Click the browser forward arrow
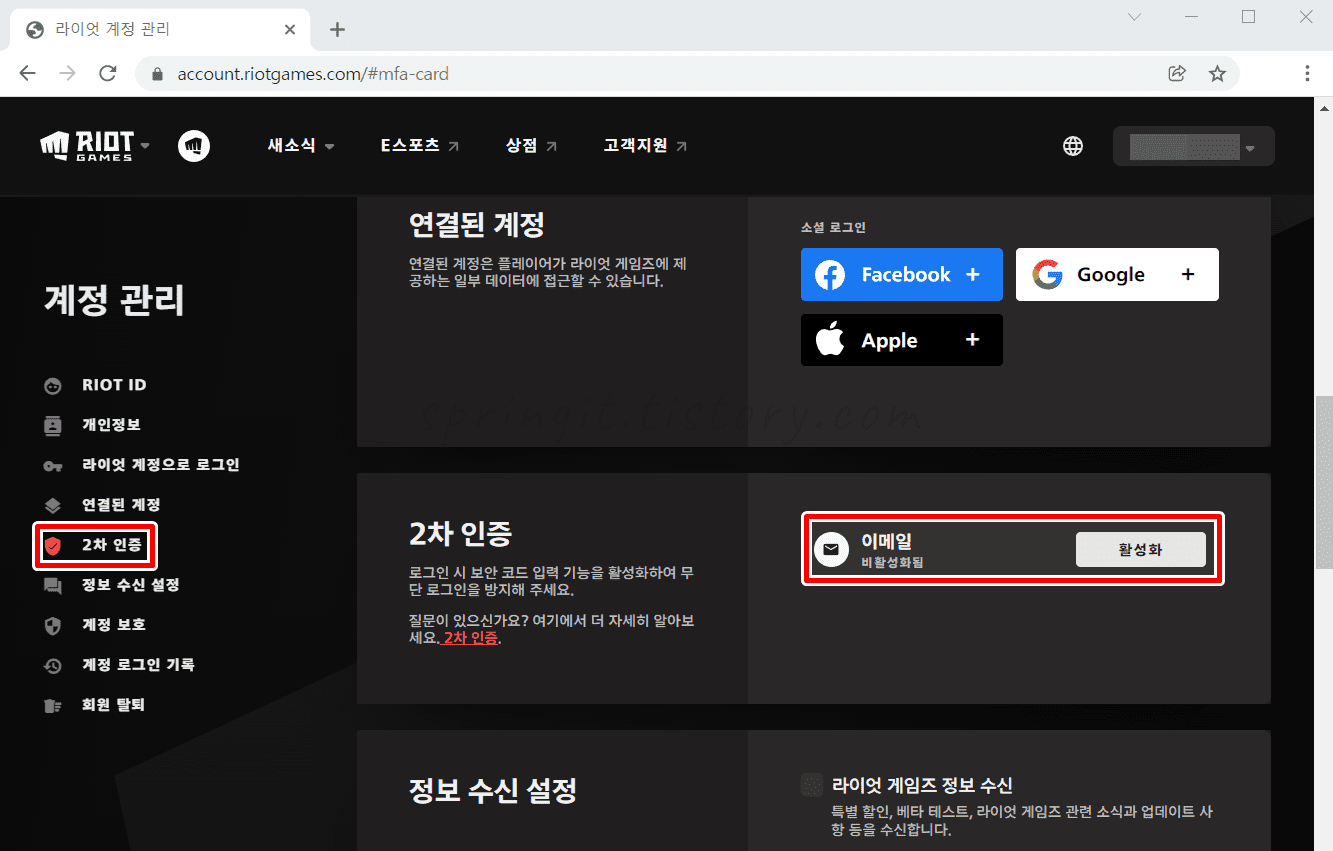The width and height of the screenshot is (1333, 851). (x=67, y=73)
